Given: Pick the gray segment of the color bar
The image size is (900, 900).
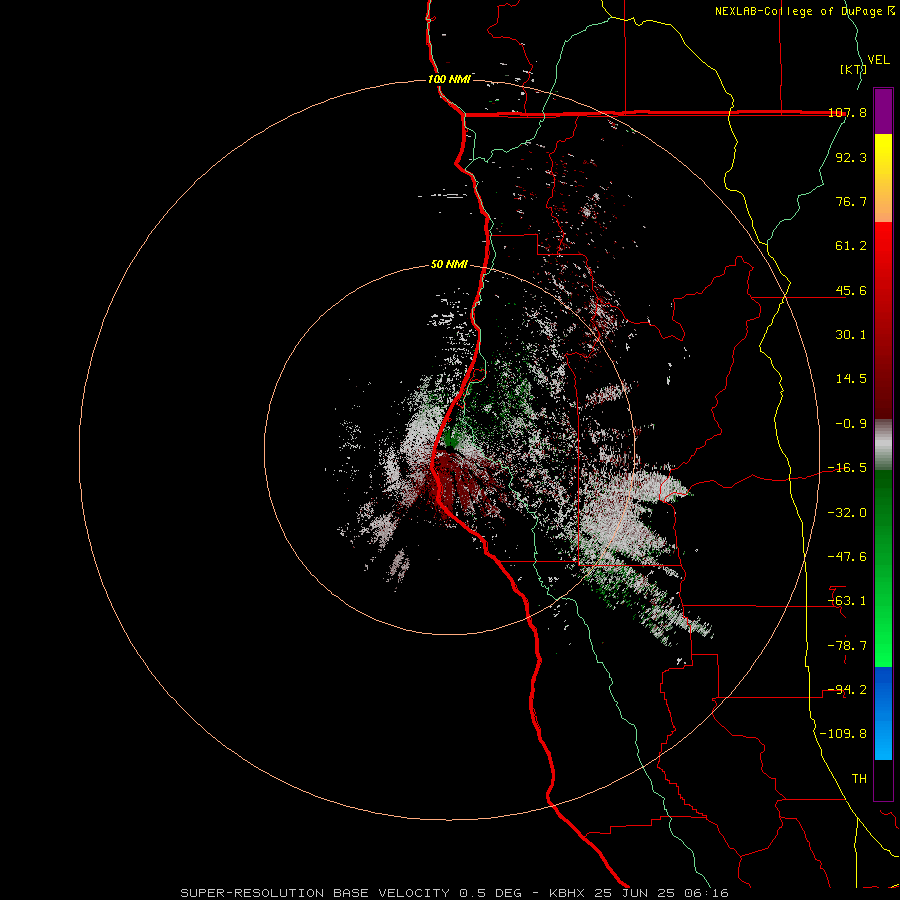Looking at the screenshot, I should (883, 444).
